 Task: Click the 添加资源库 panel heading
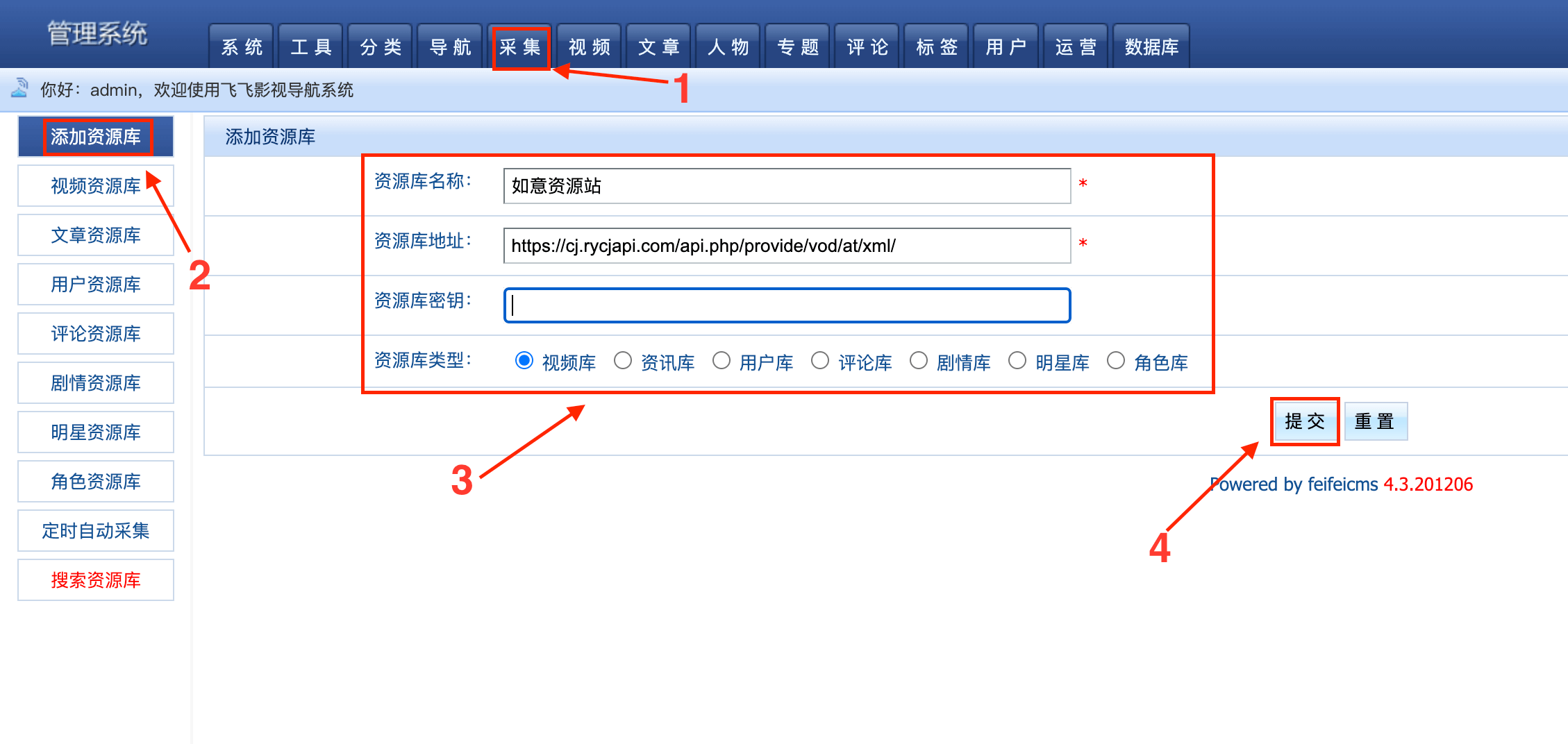(270, 137)
